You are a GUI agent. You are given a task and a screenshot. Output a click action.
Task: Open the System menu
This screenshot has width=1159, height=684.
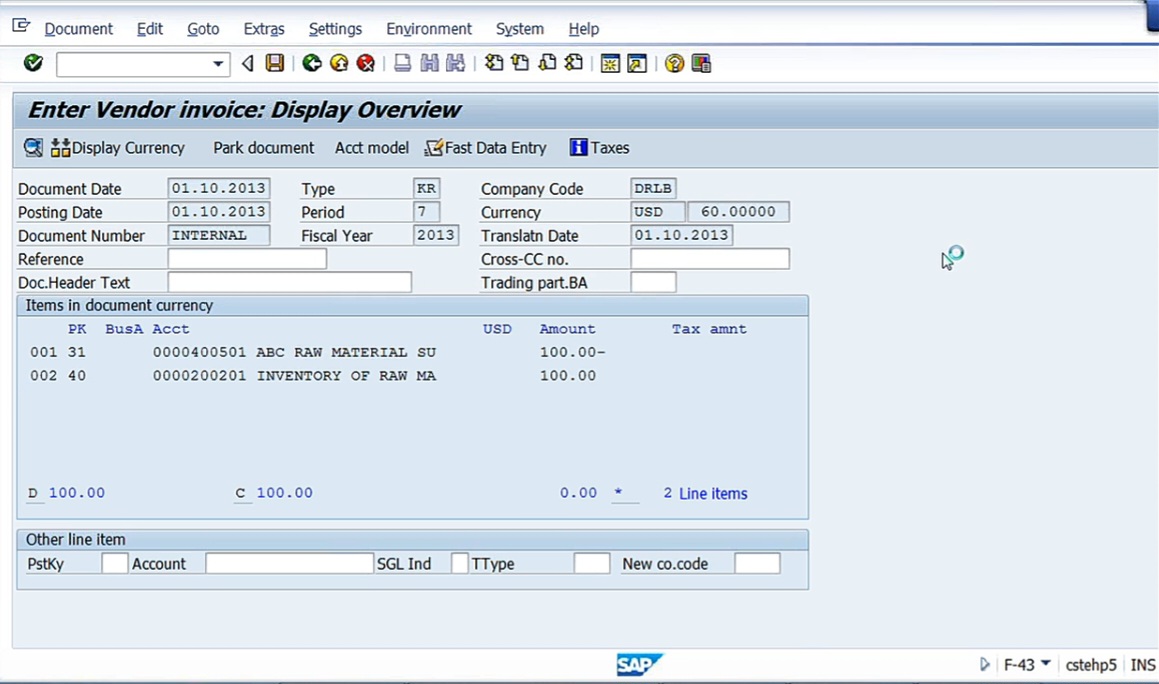tap(520, 29)
